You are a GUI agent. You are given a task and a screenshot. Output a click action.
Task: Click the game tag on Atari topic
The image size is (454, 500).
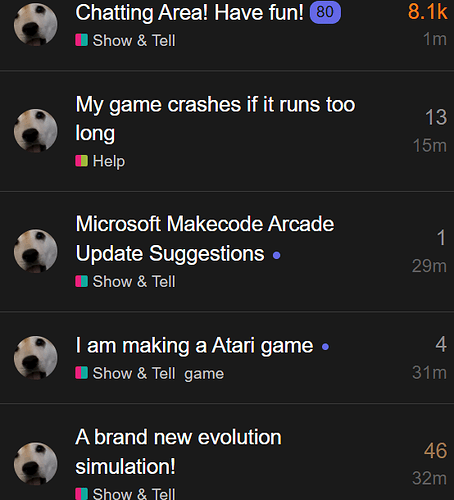(x=204, y=374)
